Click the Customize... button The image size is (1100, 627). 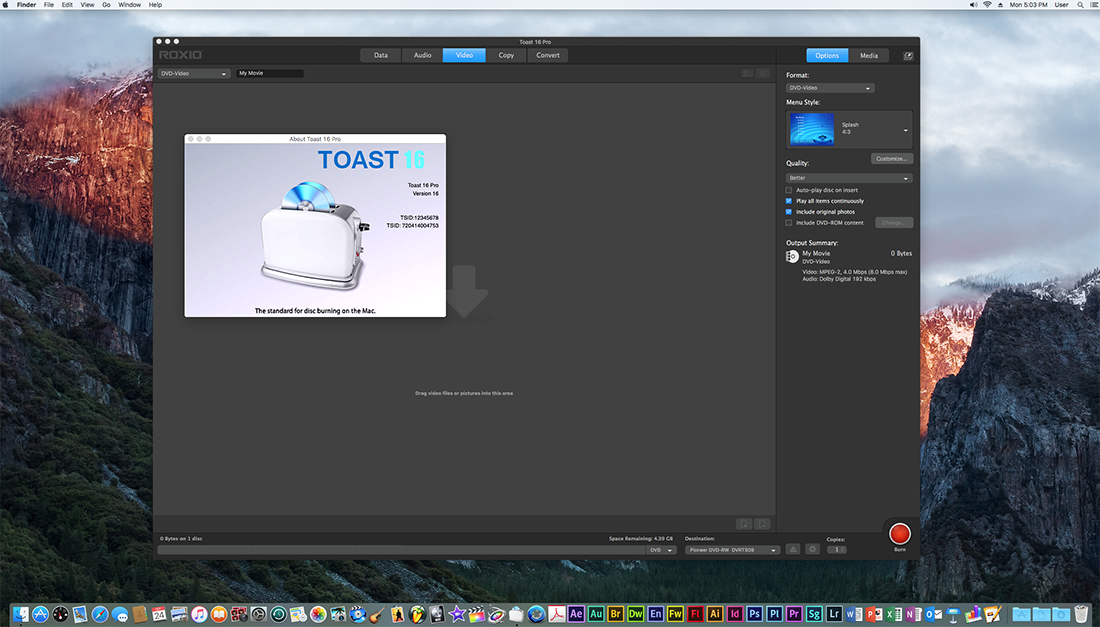pyautogui.click(x=891, y=159)
